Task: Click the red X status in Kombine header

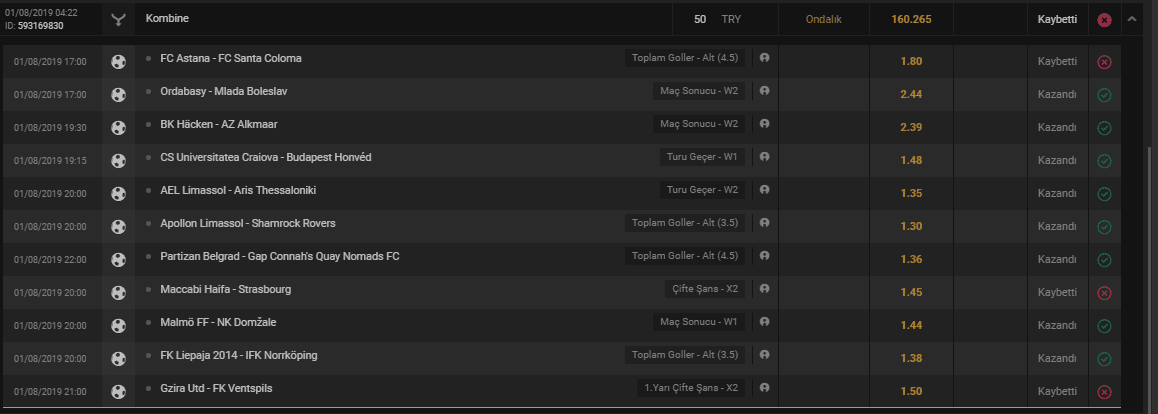Action: (x=1104, y=20)
